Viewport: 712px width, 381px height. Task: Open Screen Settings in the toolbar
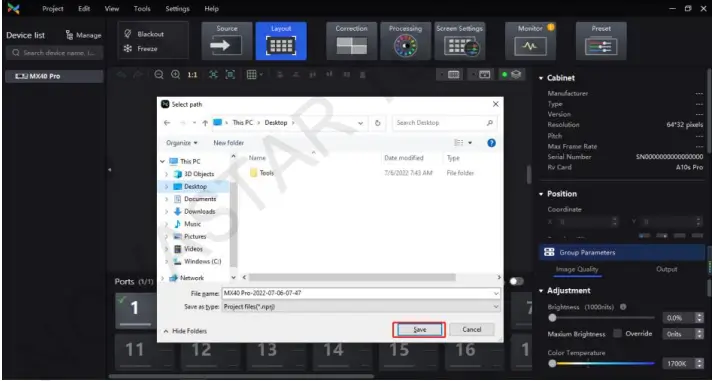(460, 41)
